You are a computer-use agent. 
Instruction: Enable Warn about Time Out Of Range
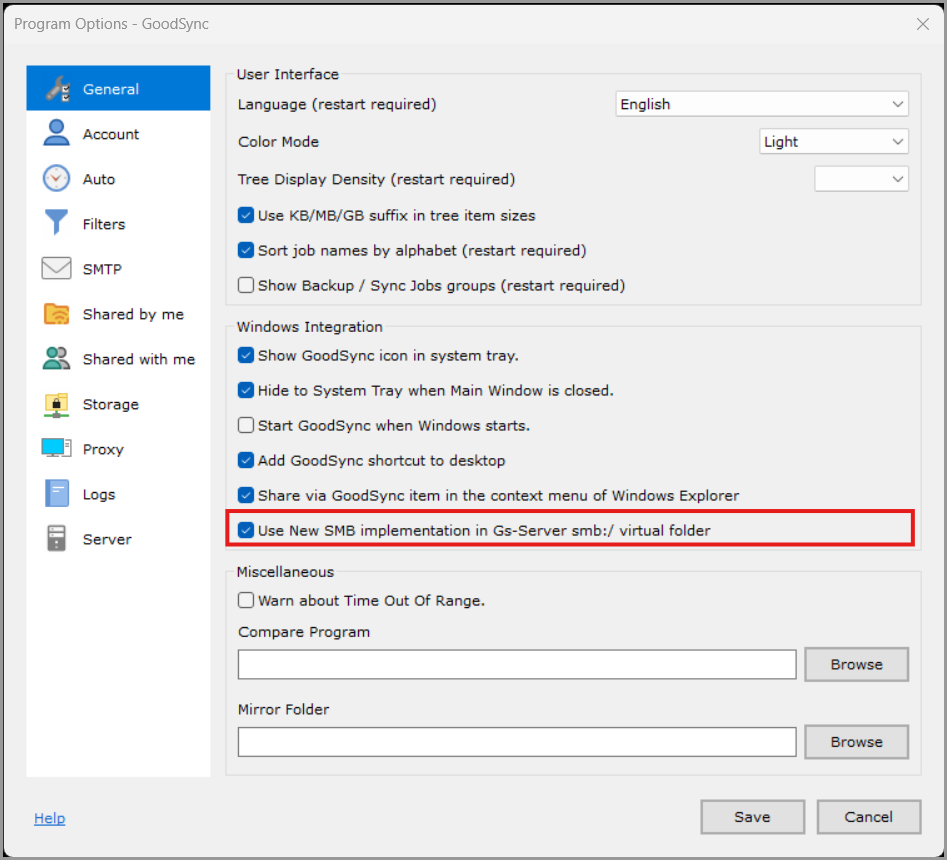click(x=246, y=600)
